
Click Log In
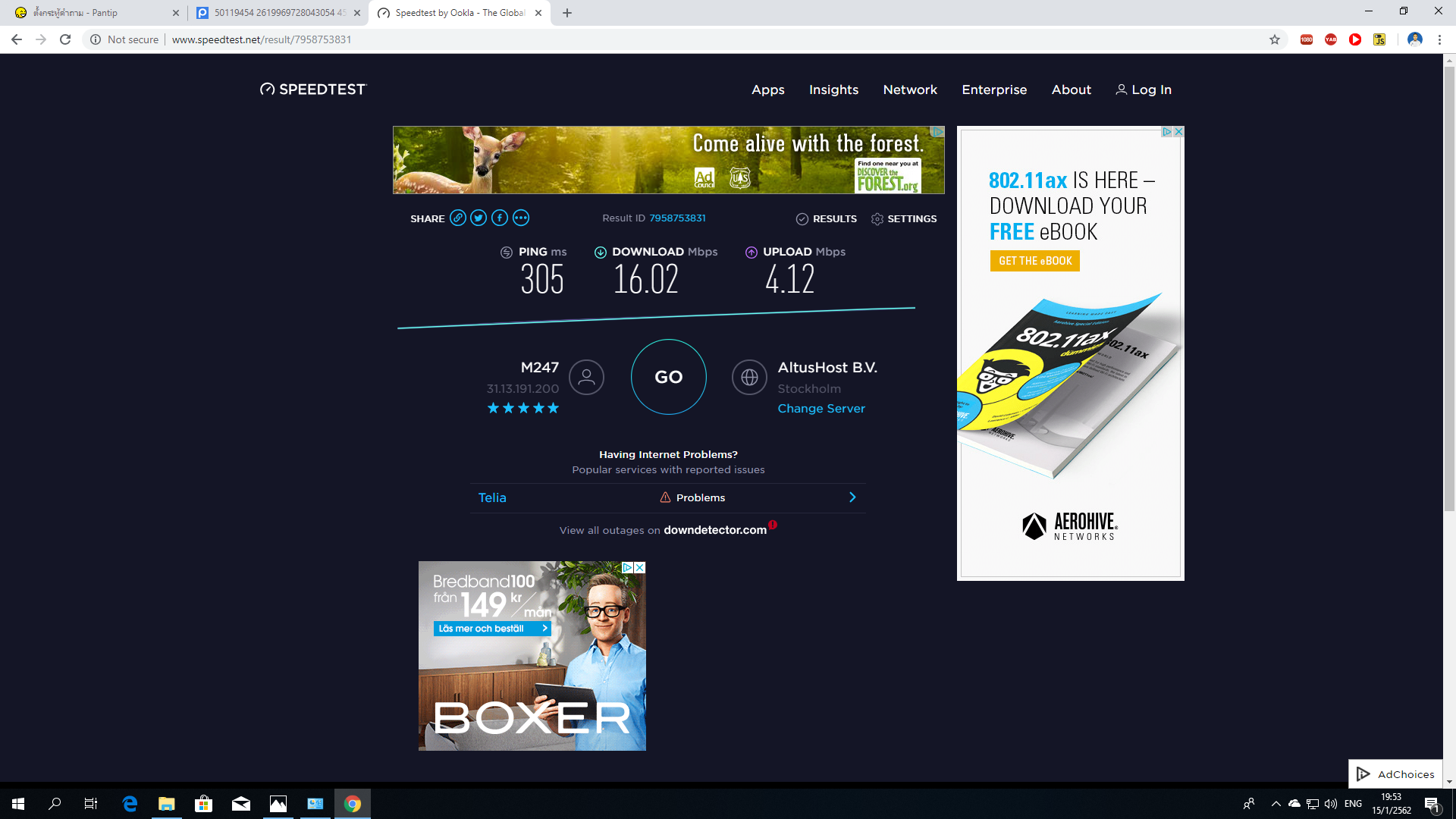[x=1144, y=89]
